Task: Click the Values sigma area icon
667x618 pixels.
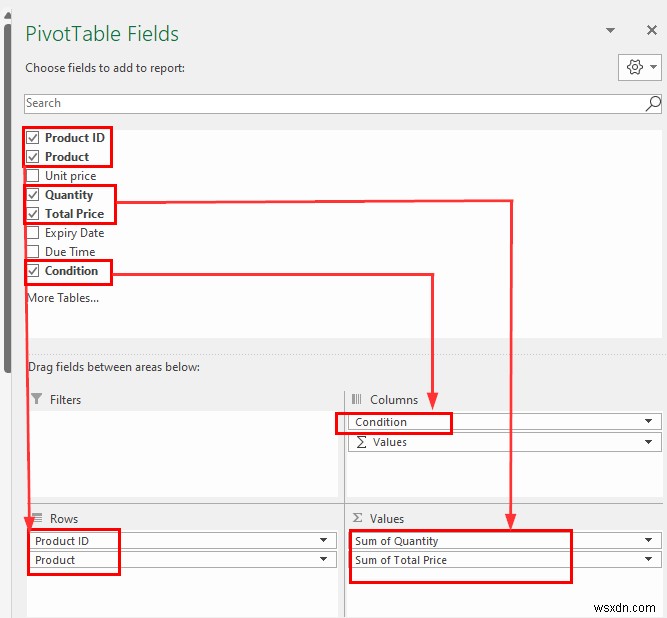Action: [357, 518]
